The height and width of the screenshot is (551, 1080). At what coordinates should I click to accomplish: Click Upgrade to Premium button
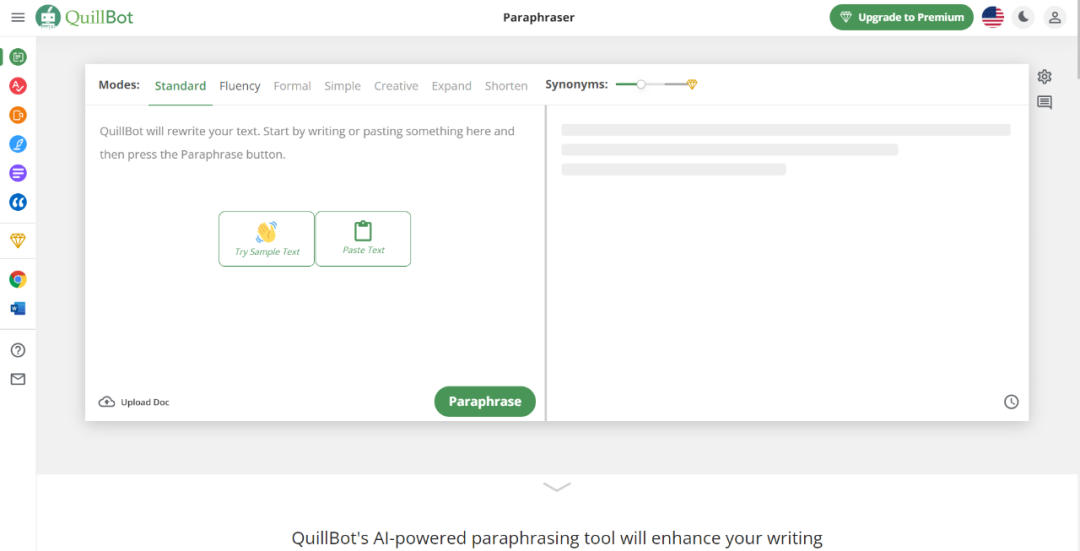902,17
